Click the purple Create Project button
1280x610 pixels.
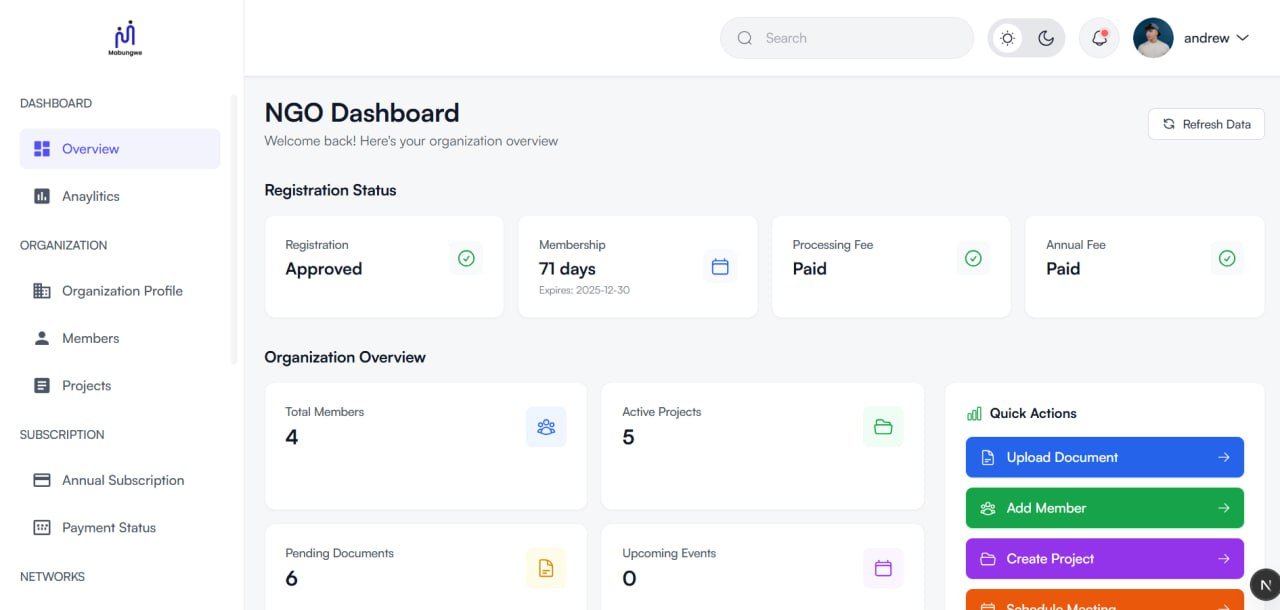pyautogui.click(x=1104, y=559)
